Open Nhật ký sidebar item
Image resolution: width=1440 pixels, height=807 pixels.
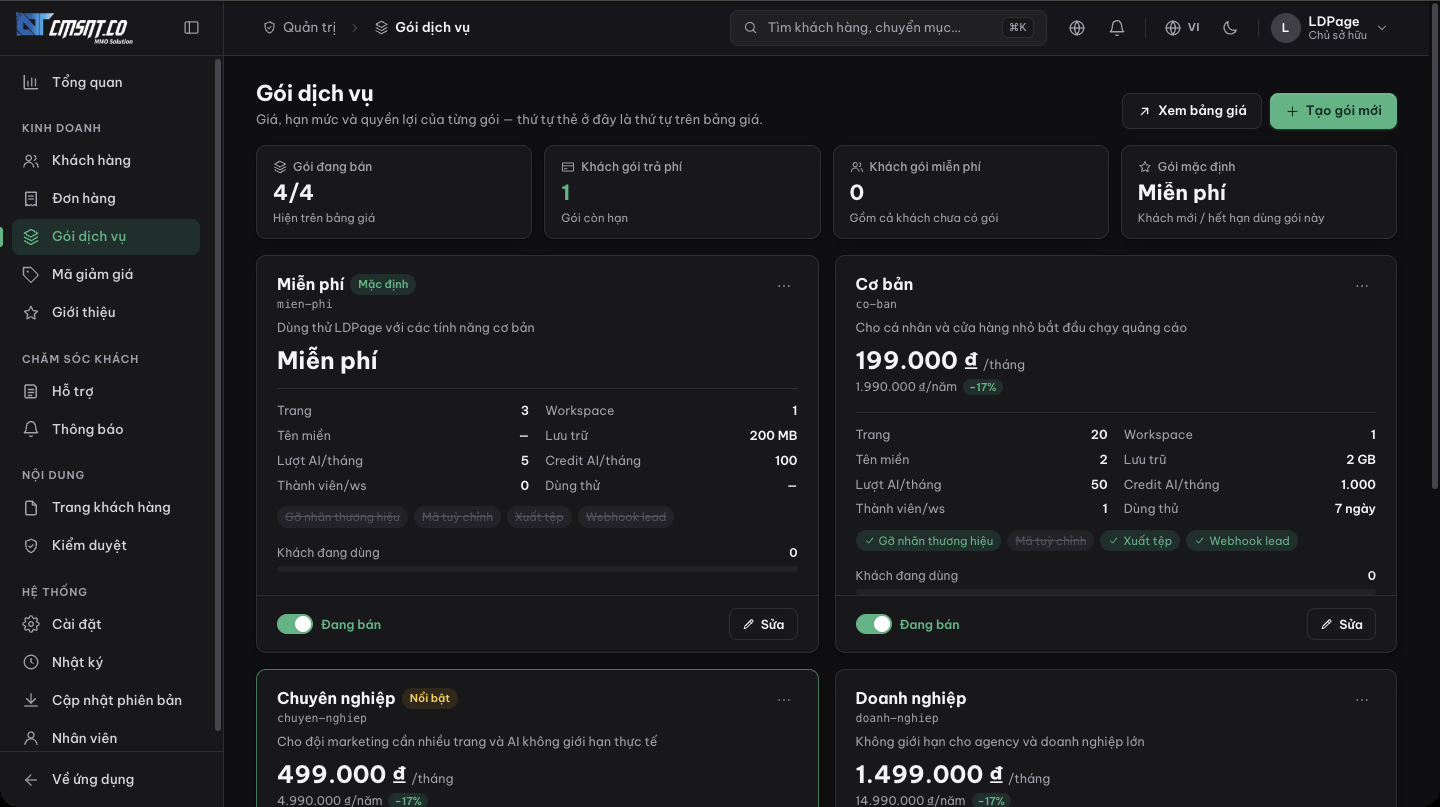106,662
